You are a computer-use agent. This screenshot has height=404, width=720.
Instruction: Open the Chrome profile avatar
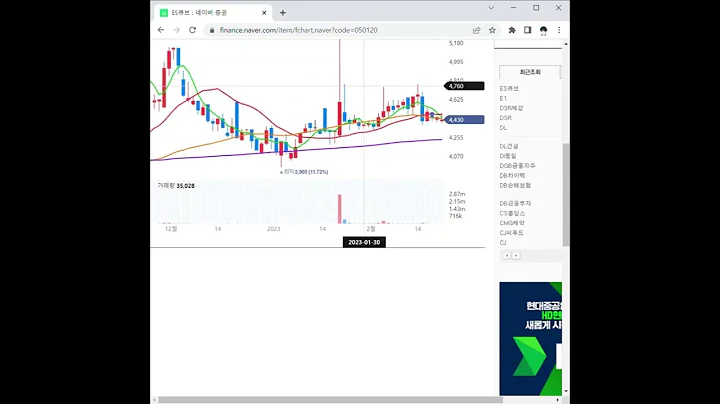(543, 30)
